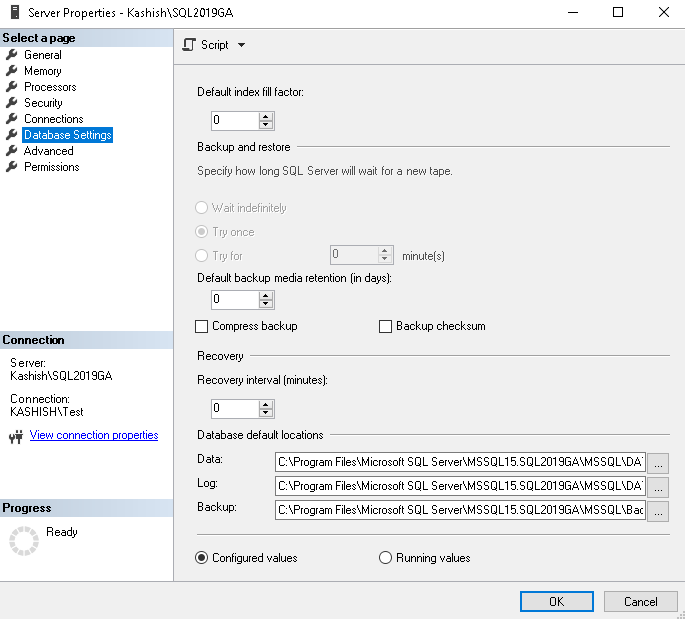Switch to the Connections page
The width and height of the screenshot is (685, 619).
coord(54,119)
